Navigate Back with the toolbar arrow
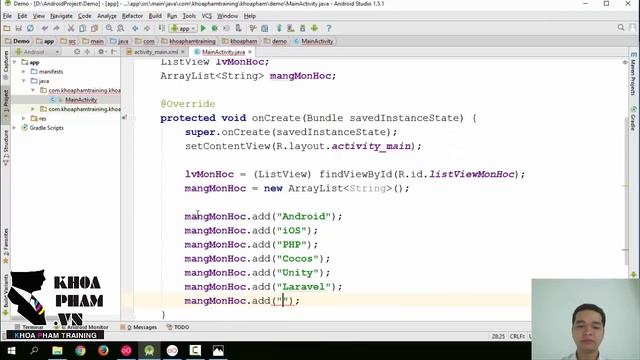The image size is (640, 360). (135, 28)
